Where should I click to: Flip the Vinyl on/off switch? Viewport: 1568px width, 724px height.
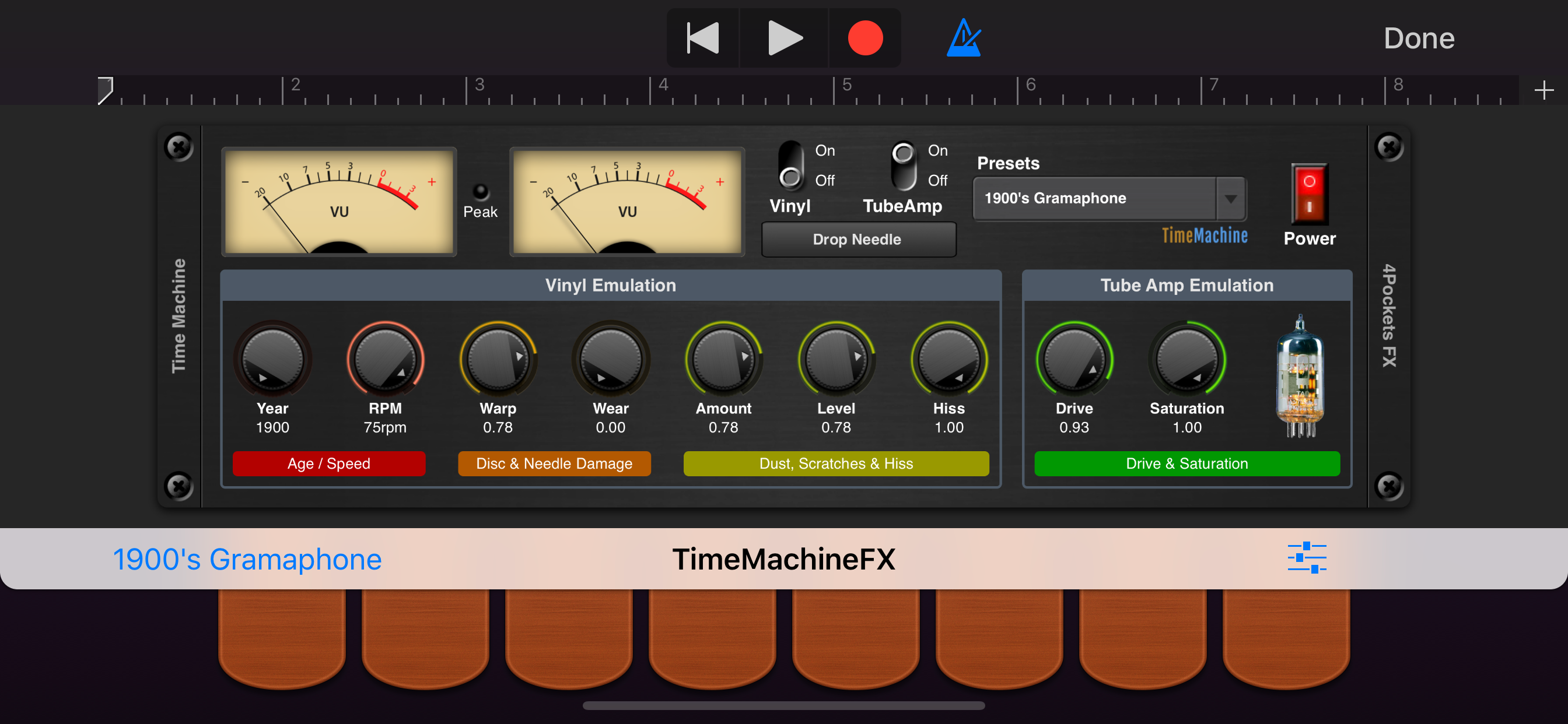click(x=790, y=166)
